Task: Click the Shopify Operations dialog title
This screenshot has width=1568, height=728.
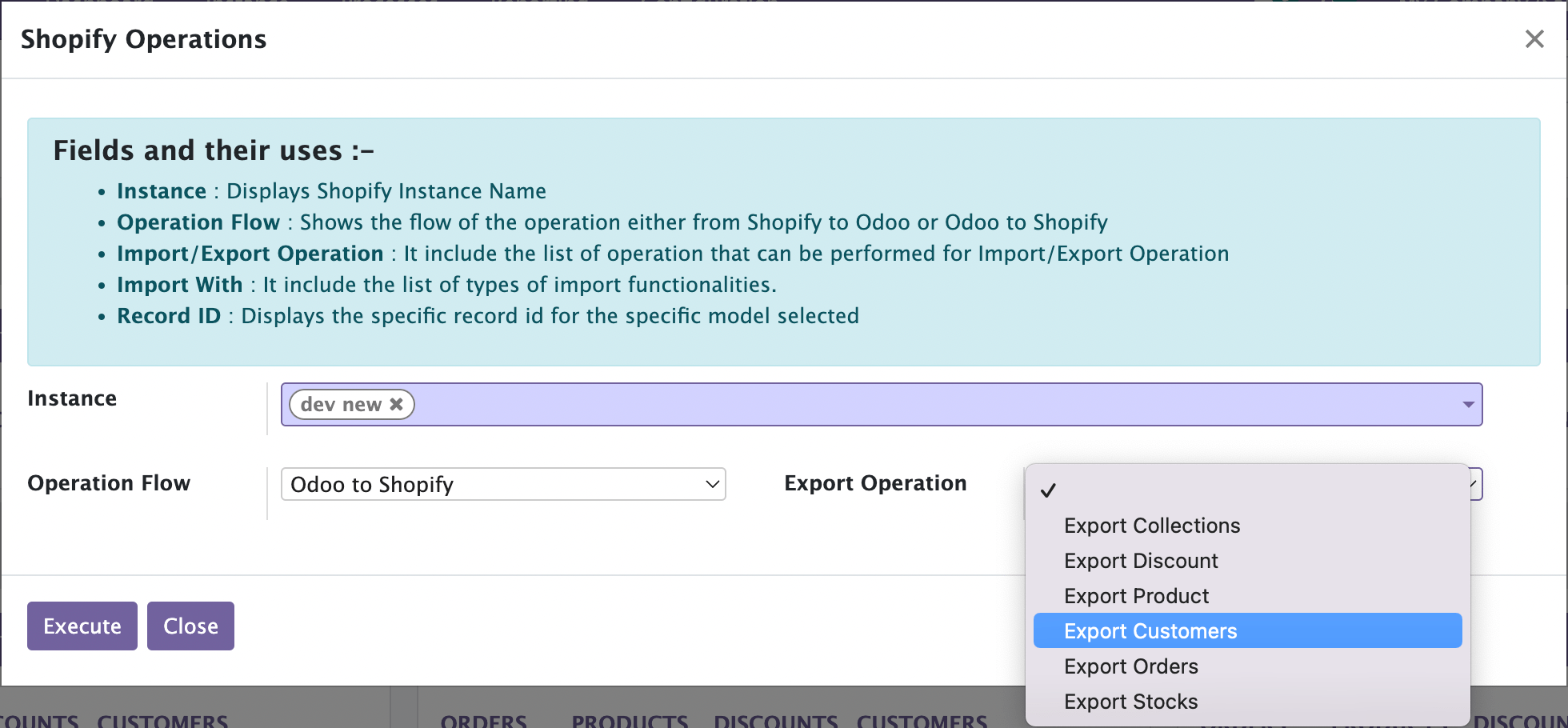Action: coord(144,39)
